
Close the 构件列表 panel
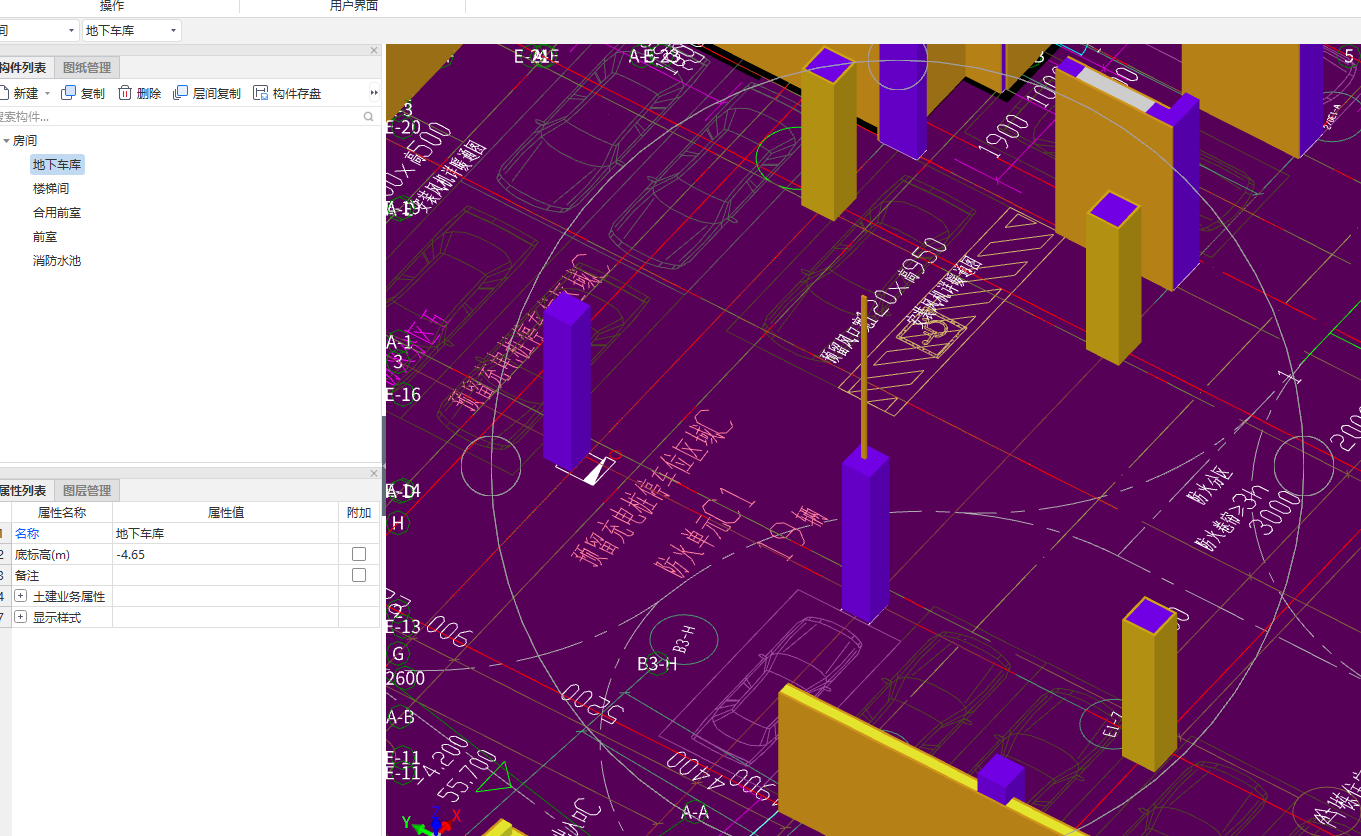tap(374, 50)
